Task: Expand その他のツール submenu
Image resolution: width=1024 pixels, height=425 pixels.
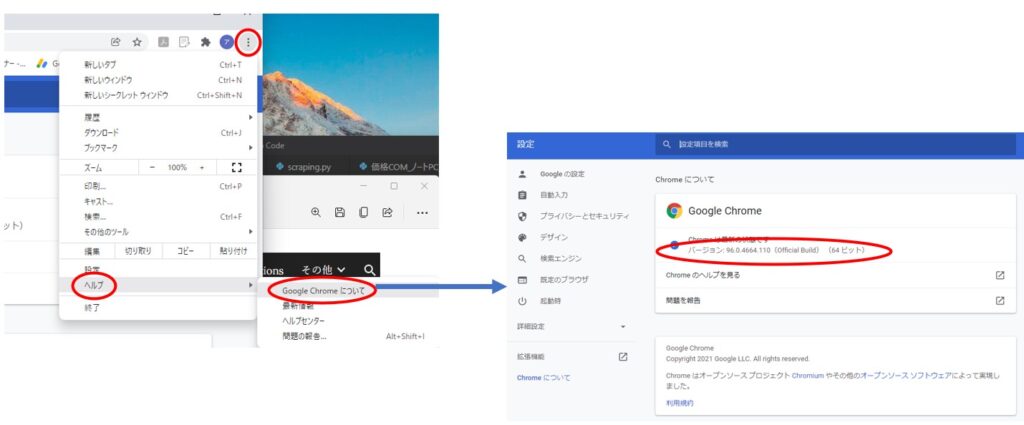Action: point(157,232)
